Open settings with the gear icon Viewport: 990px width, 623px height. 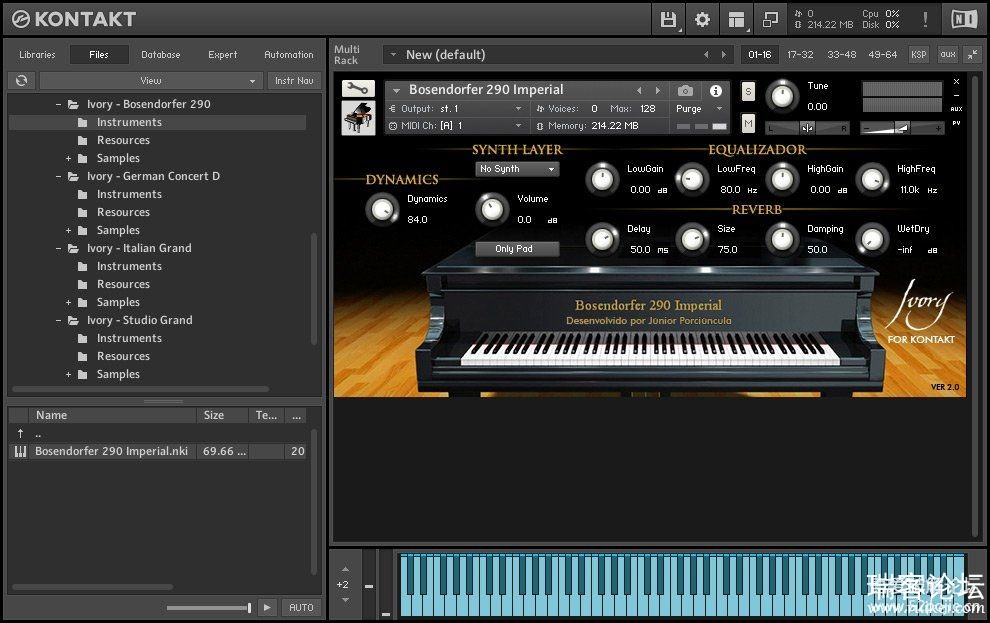tap(702, 19)
